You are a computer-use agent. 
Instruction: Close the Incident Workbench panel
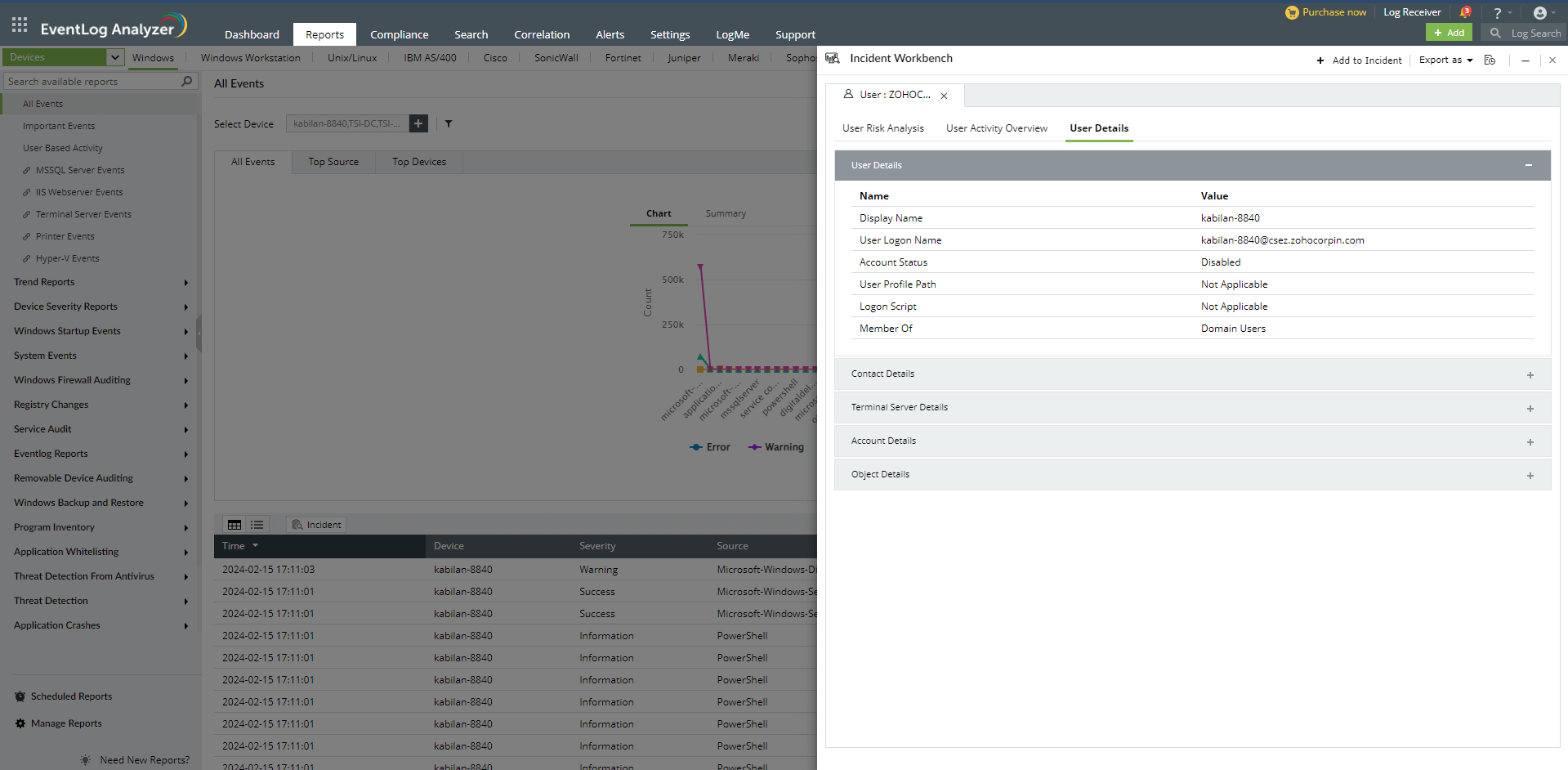1552,60
